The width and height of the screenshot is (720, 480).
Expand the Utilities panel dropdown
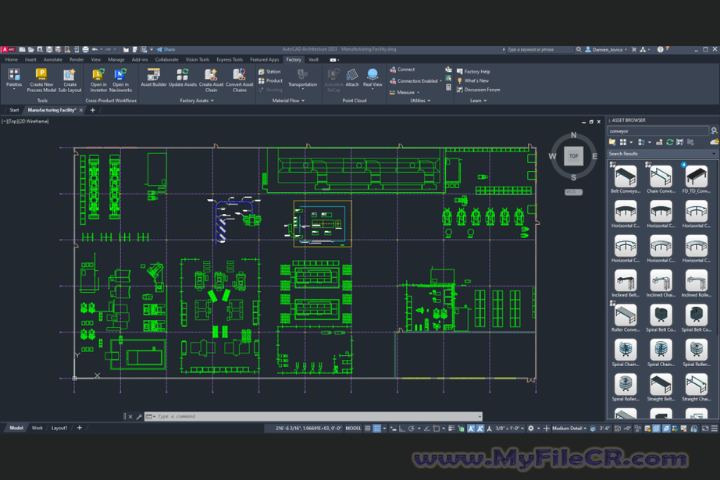pyautogui.click(x=420, y=101)
